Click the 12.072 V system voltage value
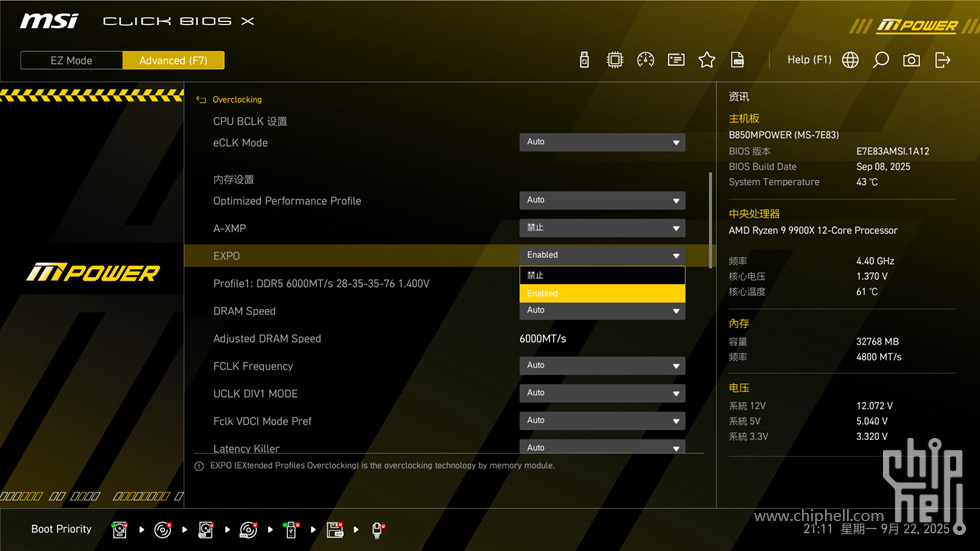Viewport: 980px width, 551px height. (x=874, y=406)
